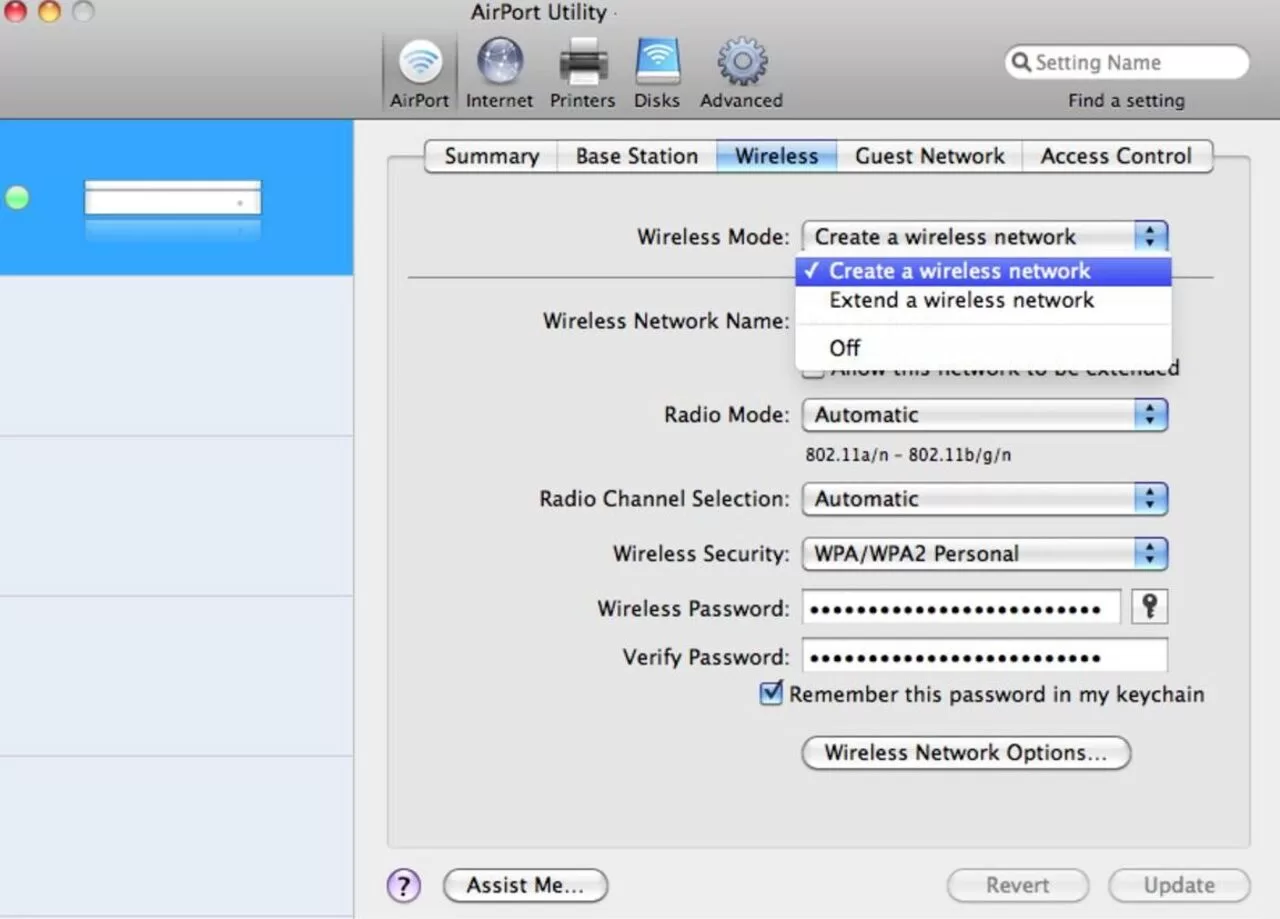Click the Revert button
Image resolution: width=1280 pixels, height=919 pixels.
coord(1018,885)
